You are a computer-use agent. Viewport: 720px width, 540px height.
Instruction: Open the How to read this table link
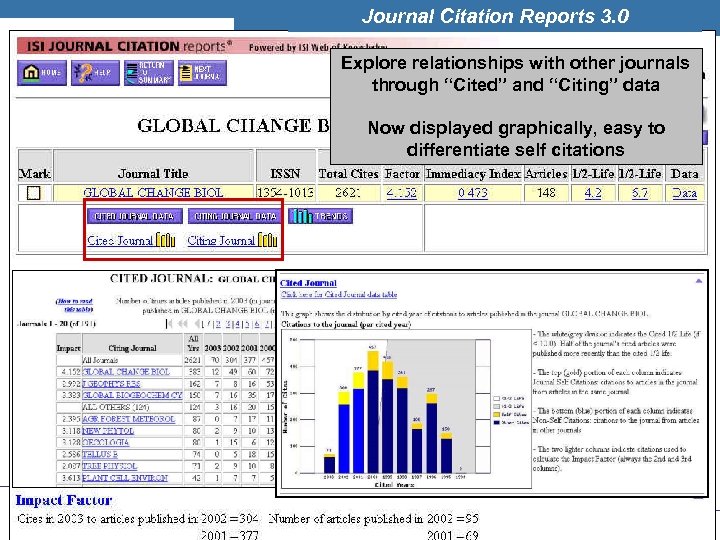pyautogui.click(x=74, y=305)
